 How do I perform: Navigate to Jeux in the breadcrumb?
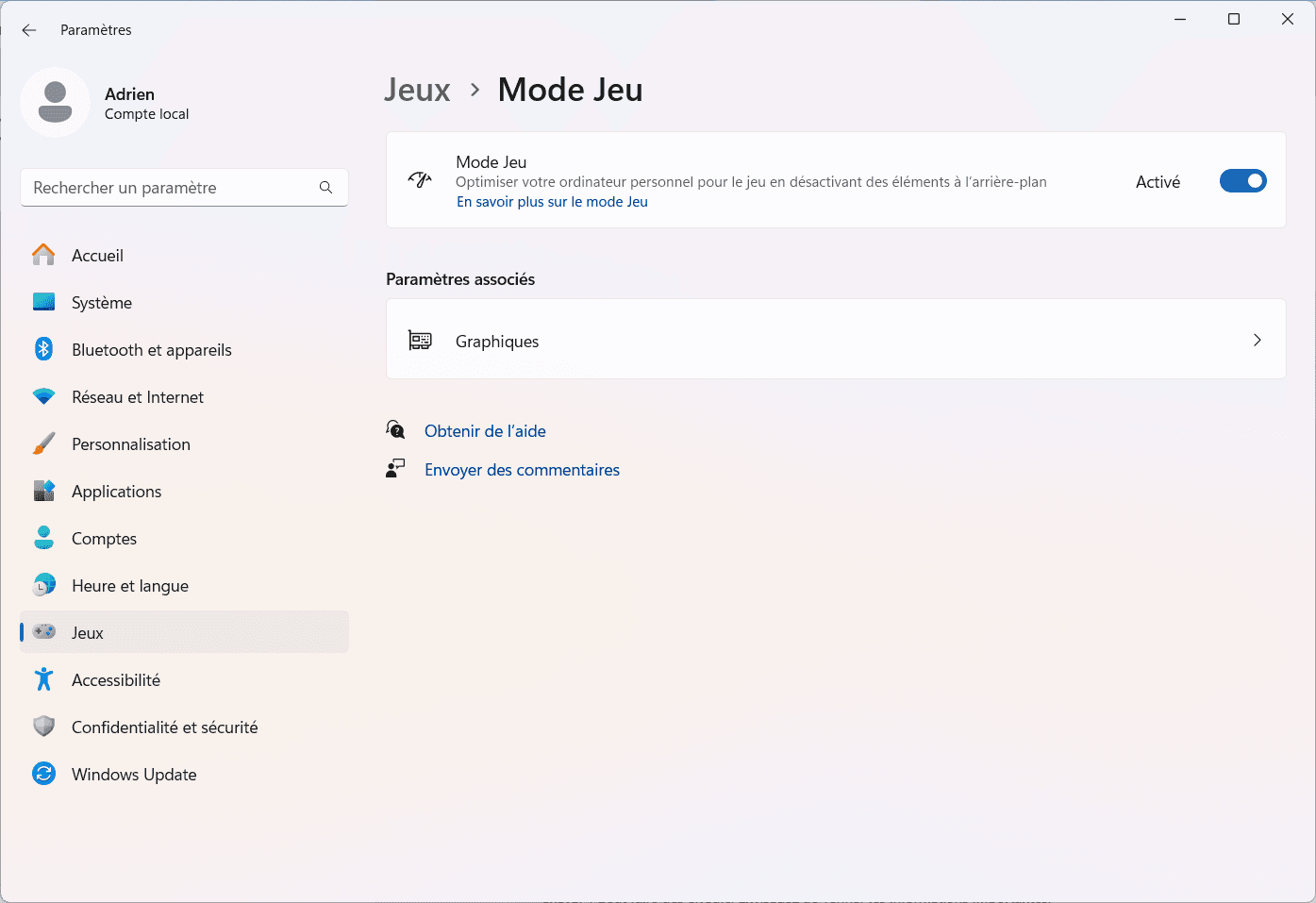pyautogui.click(x=417, y=90)
